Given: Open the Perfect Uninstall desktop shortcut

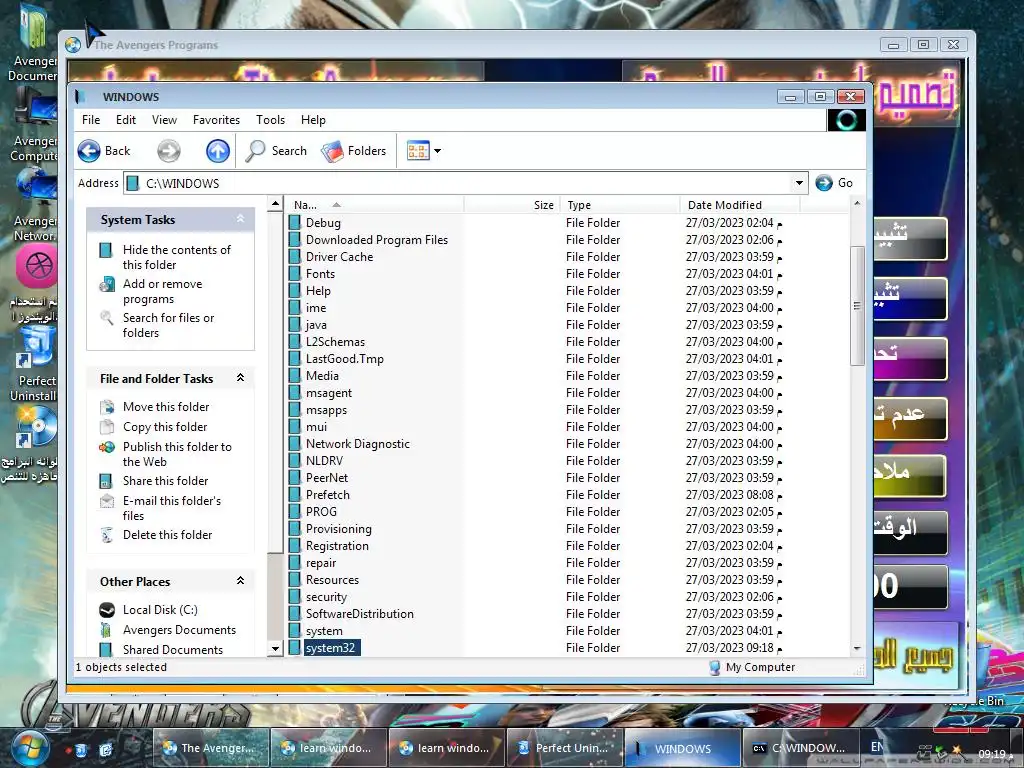Looking at the screenshot, I should [35, 364].
